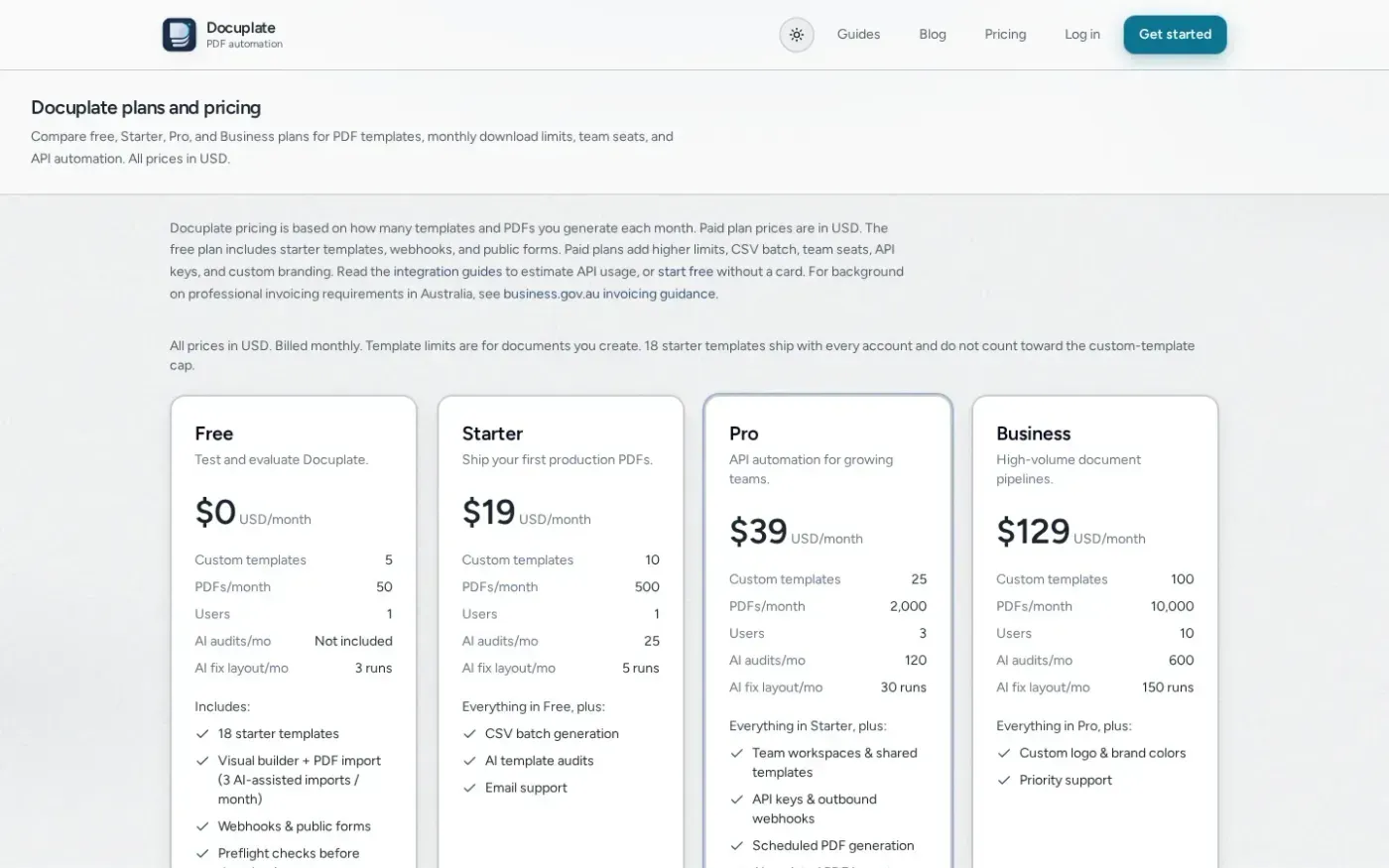1389x868 pixels.
Task: Click 'Everything in Starter, plus:' text
Action: [x=808, y=726]
